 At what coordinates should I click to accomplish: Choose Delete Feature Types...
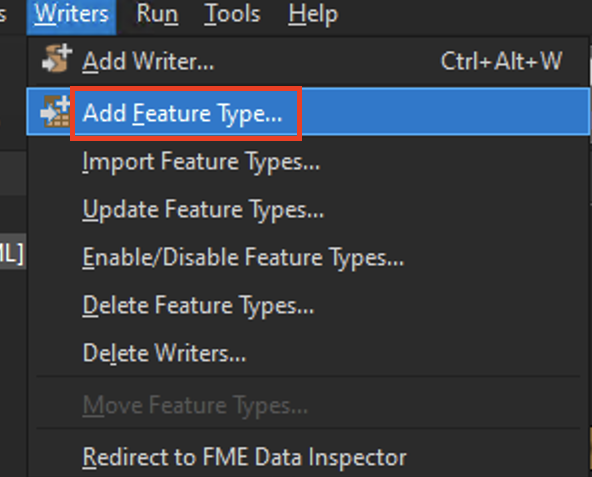pyautogui.click(x=198, y=306)
